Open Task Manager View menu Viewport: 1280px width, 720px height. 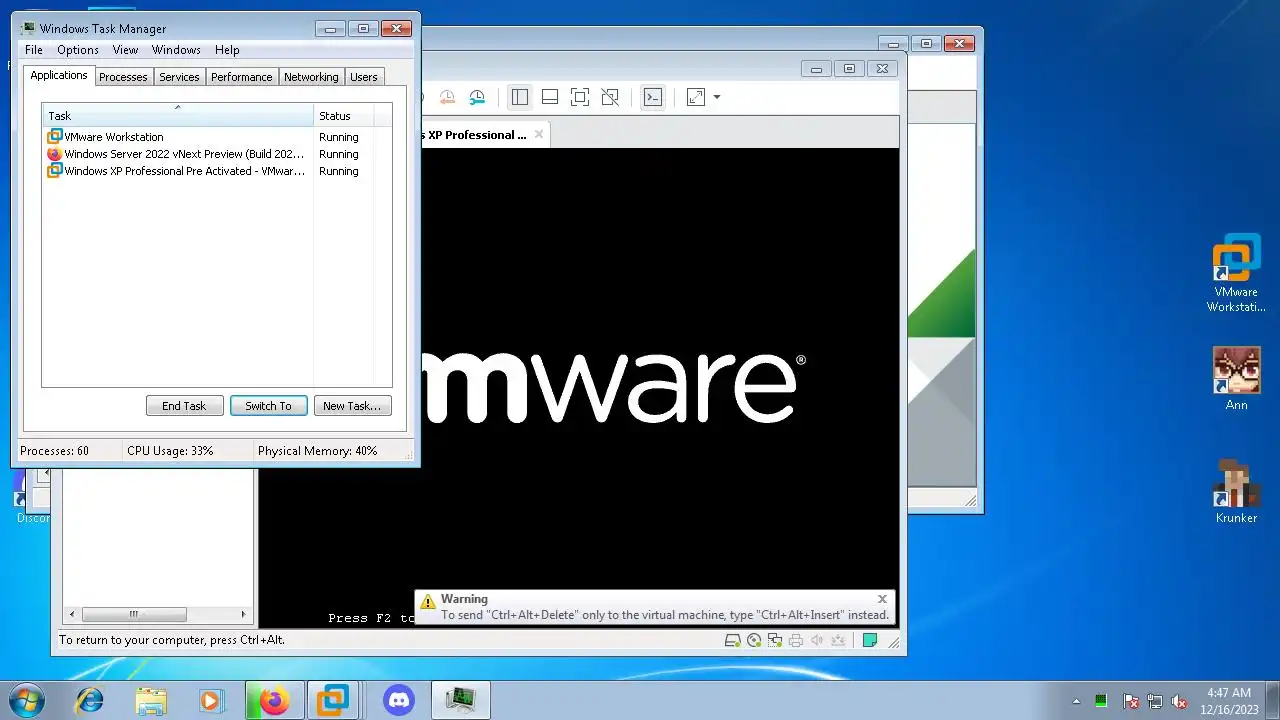125,50
